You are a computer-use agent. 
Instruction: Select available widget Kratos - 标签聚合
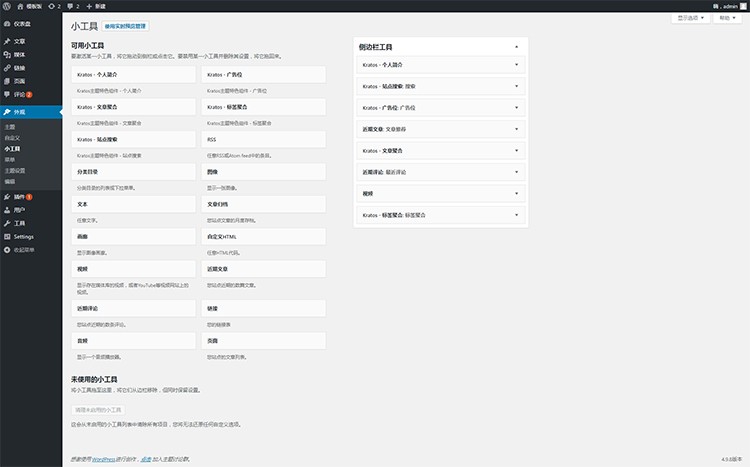(264, 107)
